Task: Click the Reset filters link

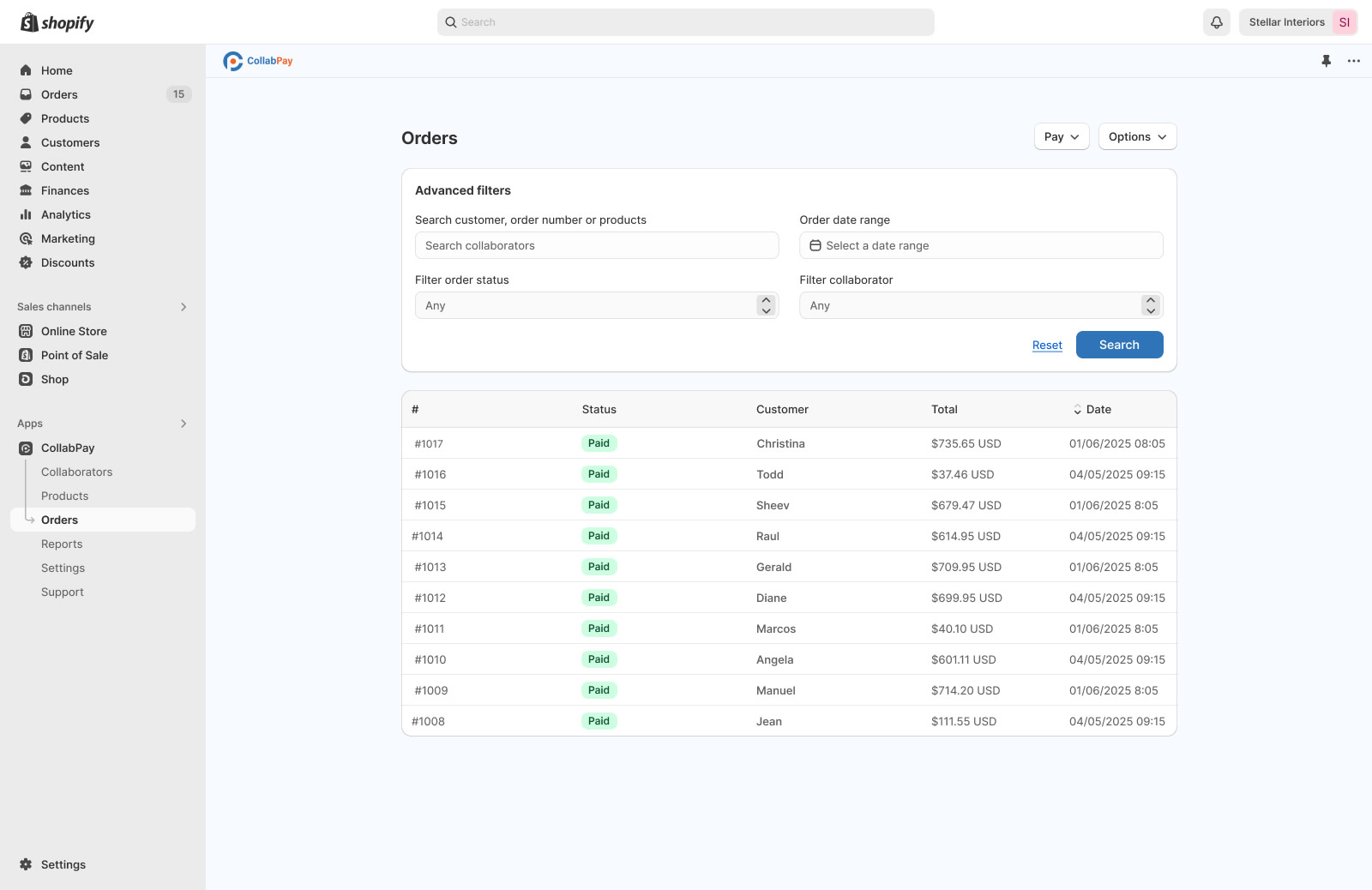Action: 1047,346
